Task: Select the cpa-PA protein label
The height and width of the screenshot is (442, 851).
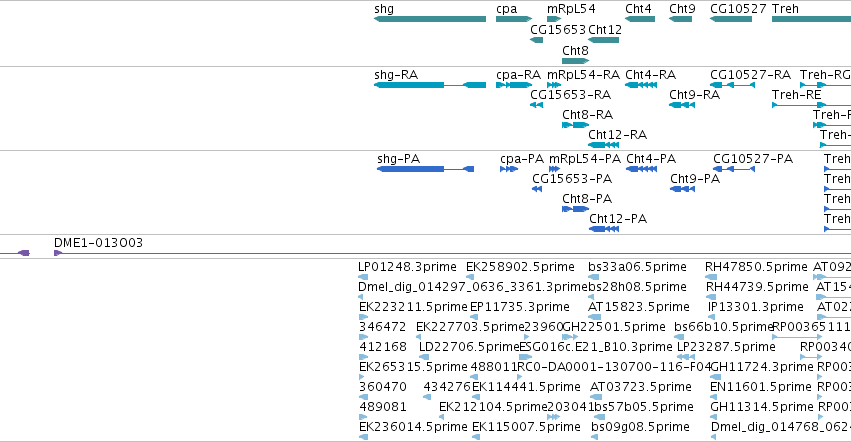Action: pyautogui.click(x=522, y=159)
